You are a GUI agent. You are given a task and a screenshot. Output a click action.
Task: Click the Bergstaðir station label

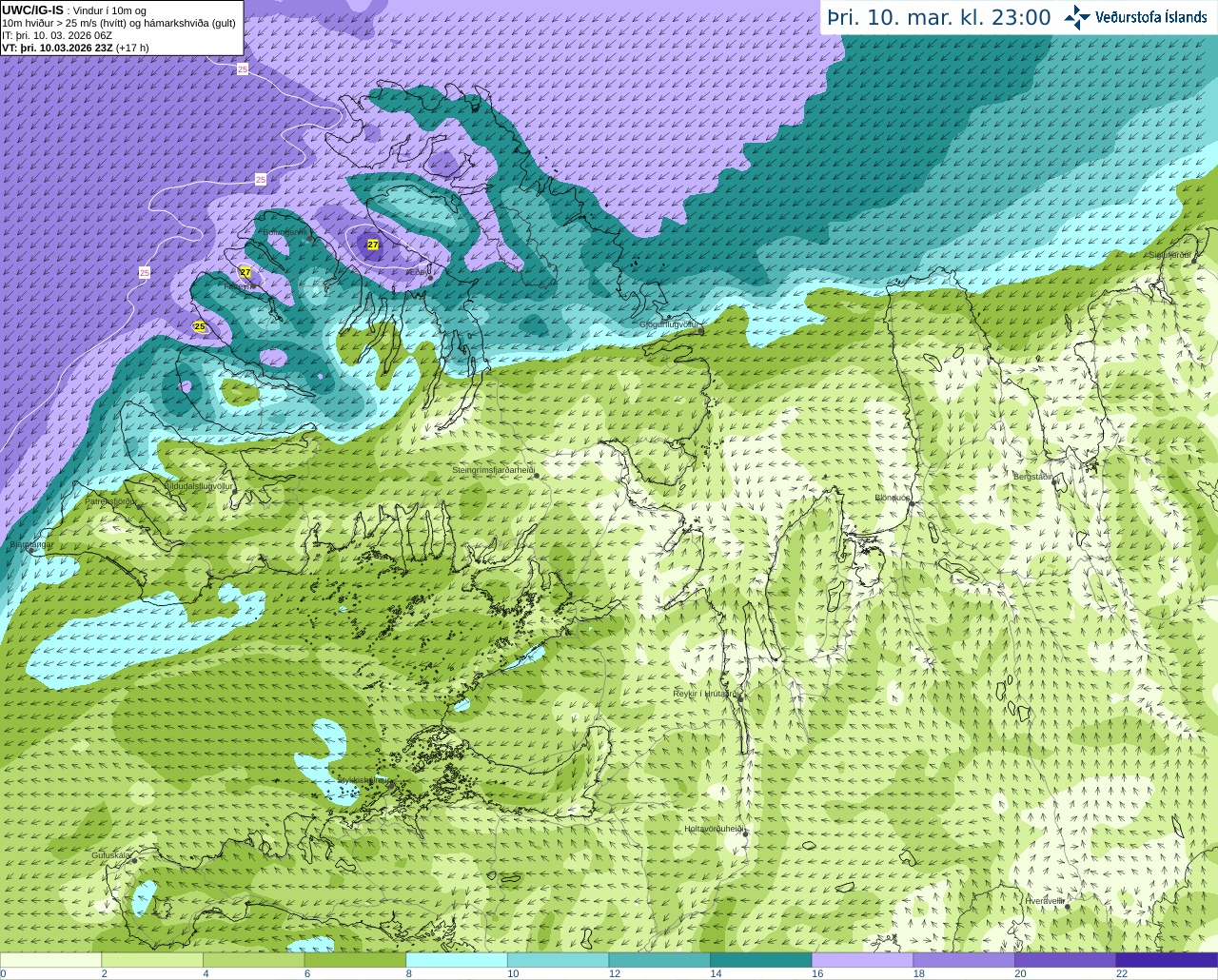click(x=1033, y=476)
